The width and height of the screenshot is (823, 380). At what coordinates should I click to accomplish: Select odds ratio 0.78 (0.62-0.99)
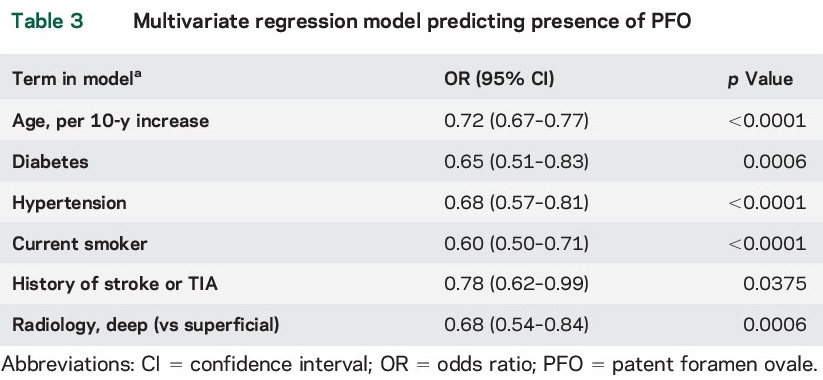(x=516, y=284)
